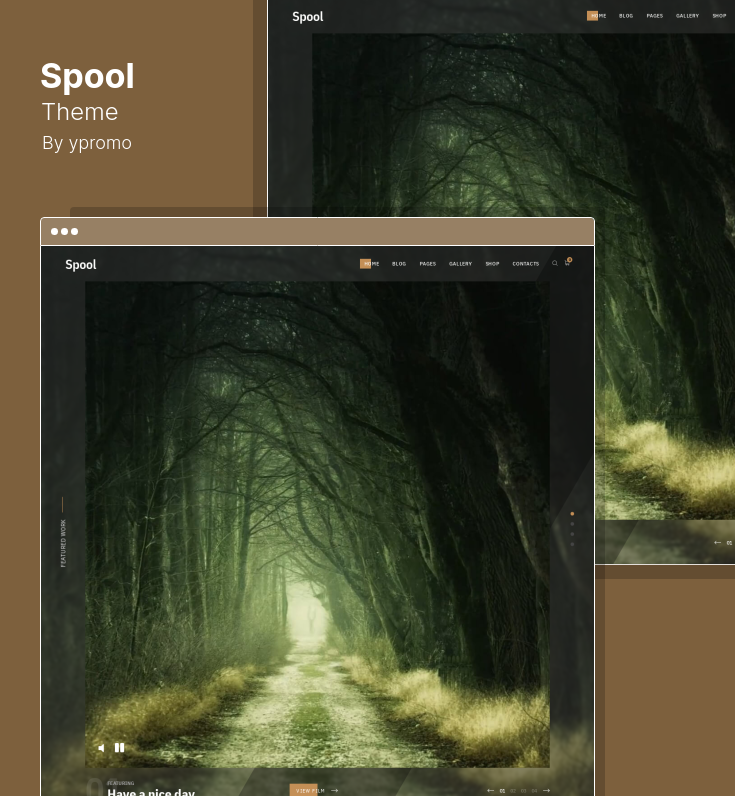Open Pages in the back window navbar
Screen dimensions: 735x796
(655, 16)
